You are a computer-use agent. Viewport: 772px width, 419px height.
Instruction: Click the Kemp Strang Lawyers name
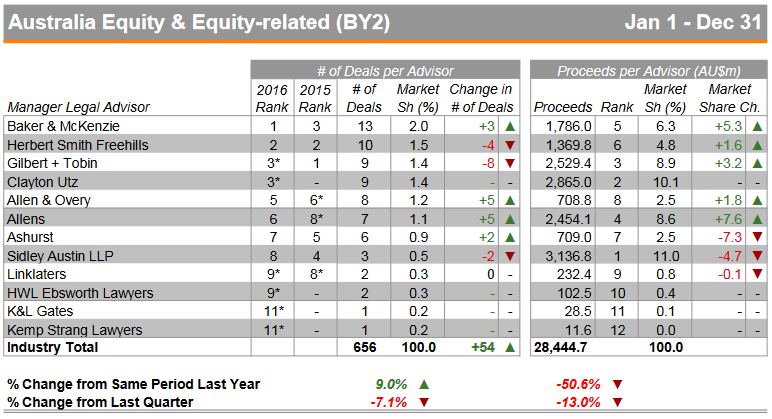tap(75, 330)
